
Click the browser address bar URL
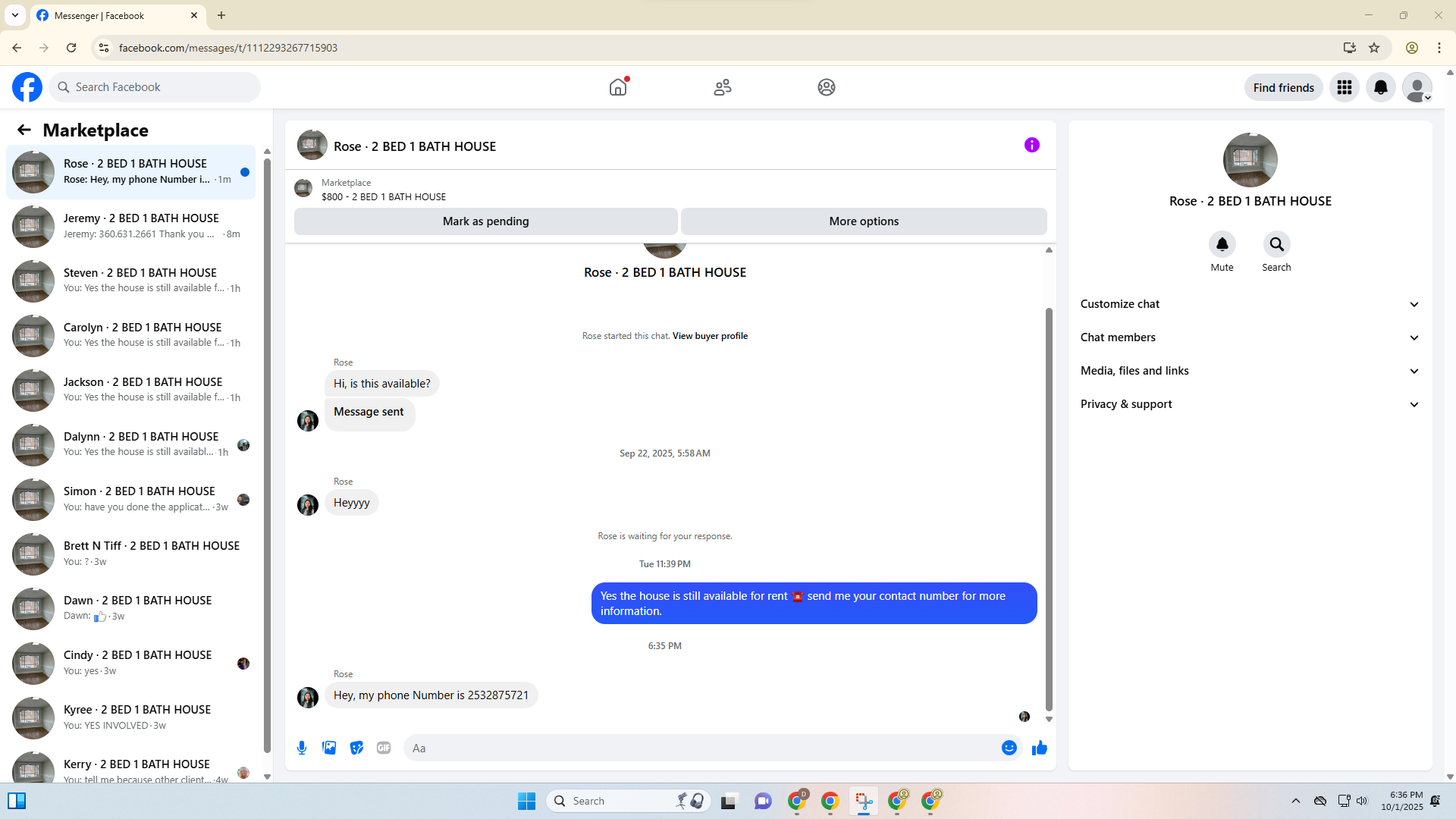tap(227, 48)
